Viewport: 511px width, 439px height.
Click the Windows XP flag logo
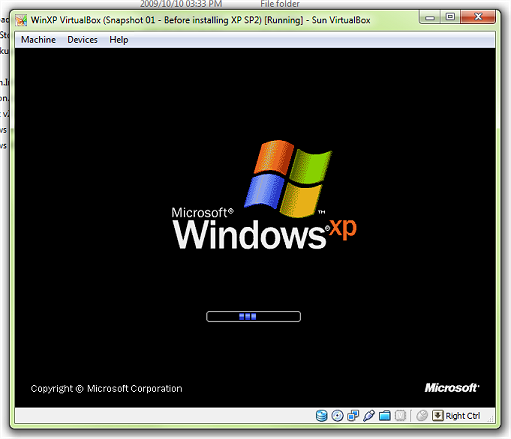(x=288, y=179)
